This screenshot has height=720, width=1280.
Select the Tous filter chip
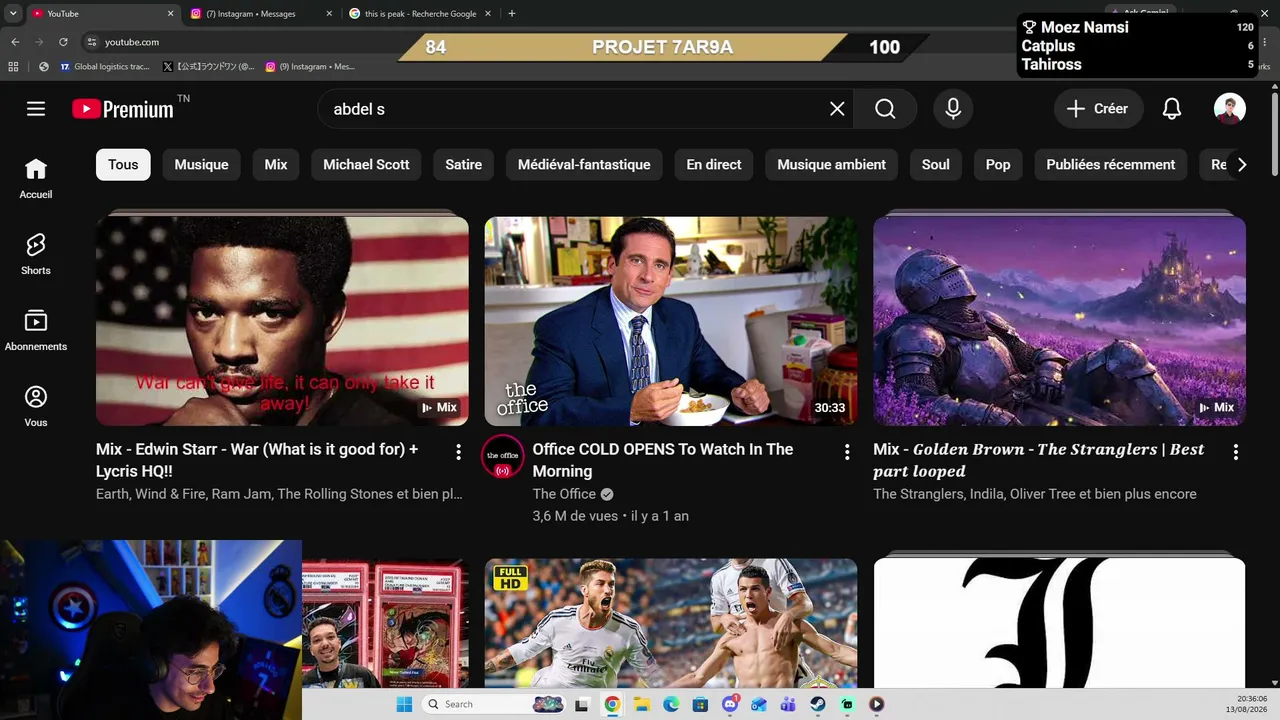(123, 165)
